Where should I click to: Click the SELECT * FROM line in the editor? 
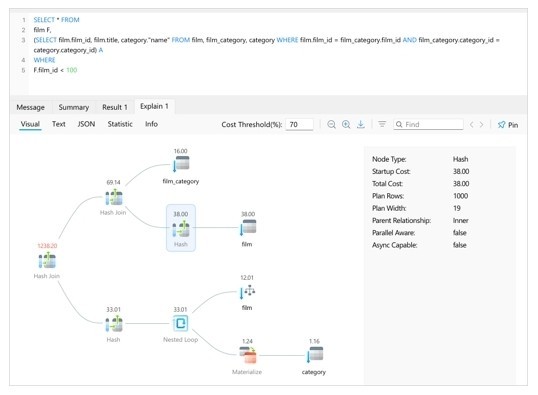(x=57, y=20)
